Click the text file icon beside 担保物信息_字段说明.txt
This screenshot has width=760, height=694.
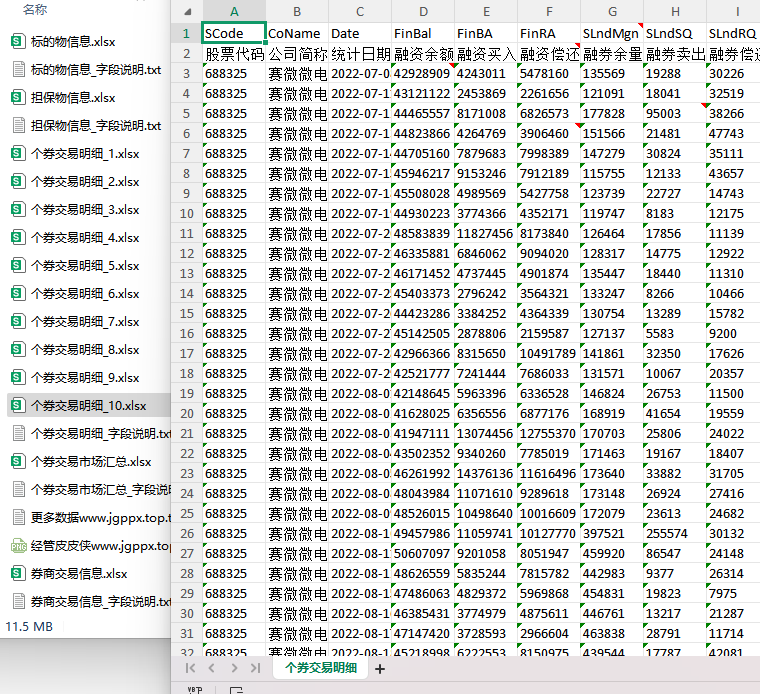(x=18, y=126)
